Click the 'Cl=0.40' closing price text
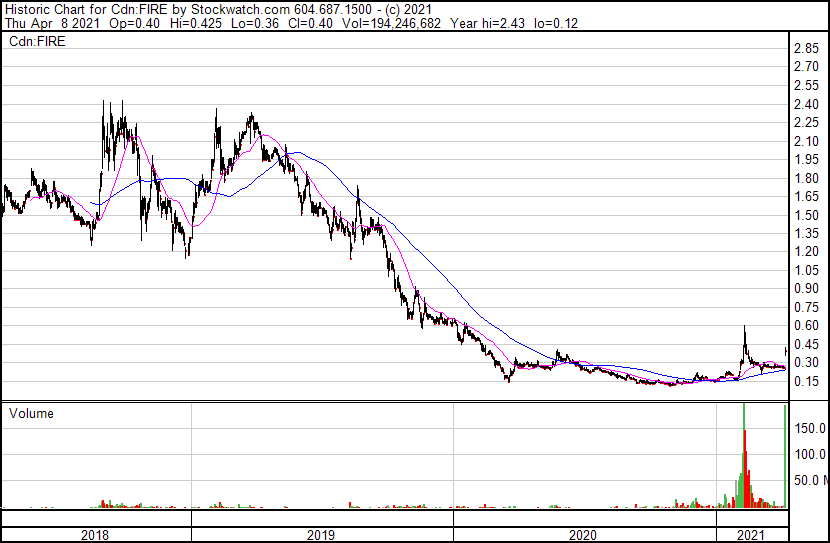The height and width of the screenshot is (543, 830). click(x=310, y=23)
